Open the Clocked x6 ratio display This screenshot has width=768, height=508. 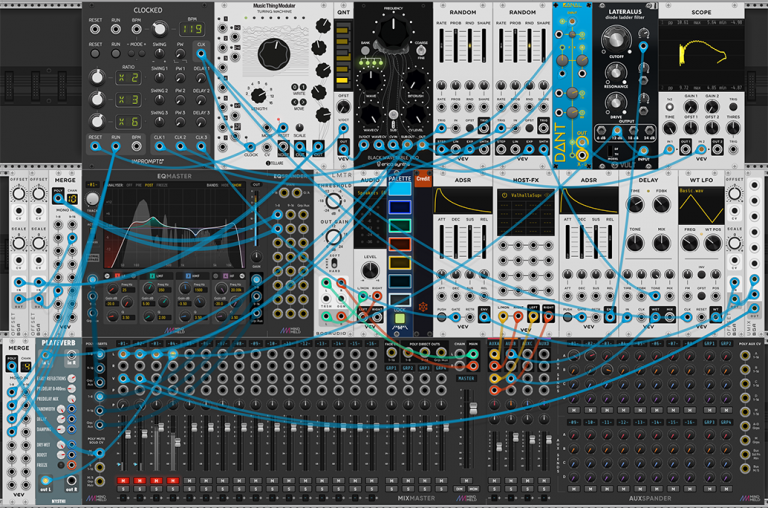(128, 121)
